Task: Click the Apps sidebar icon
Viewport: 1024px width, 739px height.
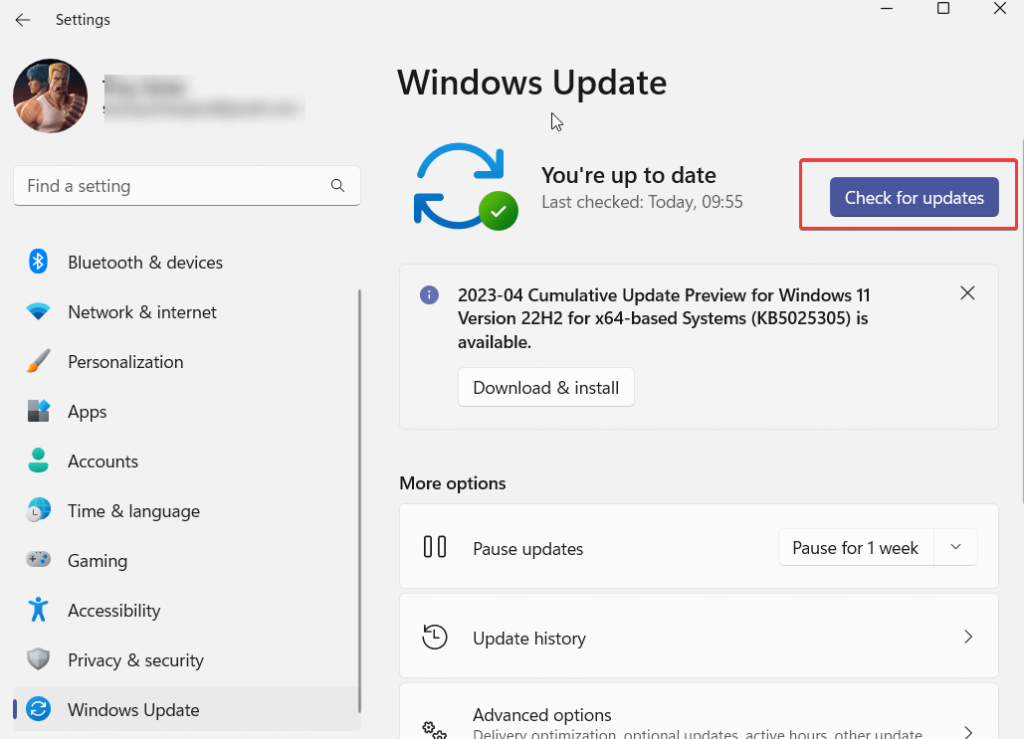Action: click(37, 411)
